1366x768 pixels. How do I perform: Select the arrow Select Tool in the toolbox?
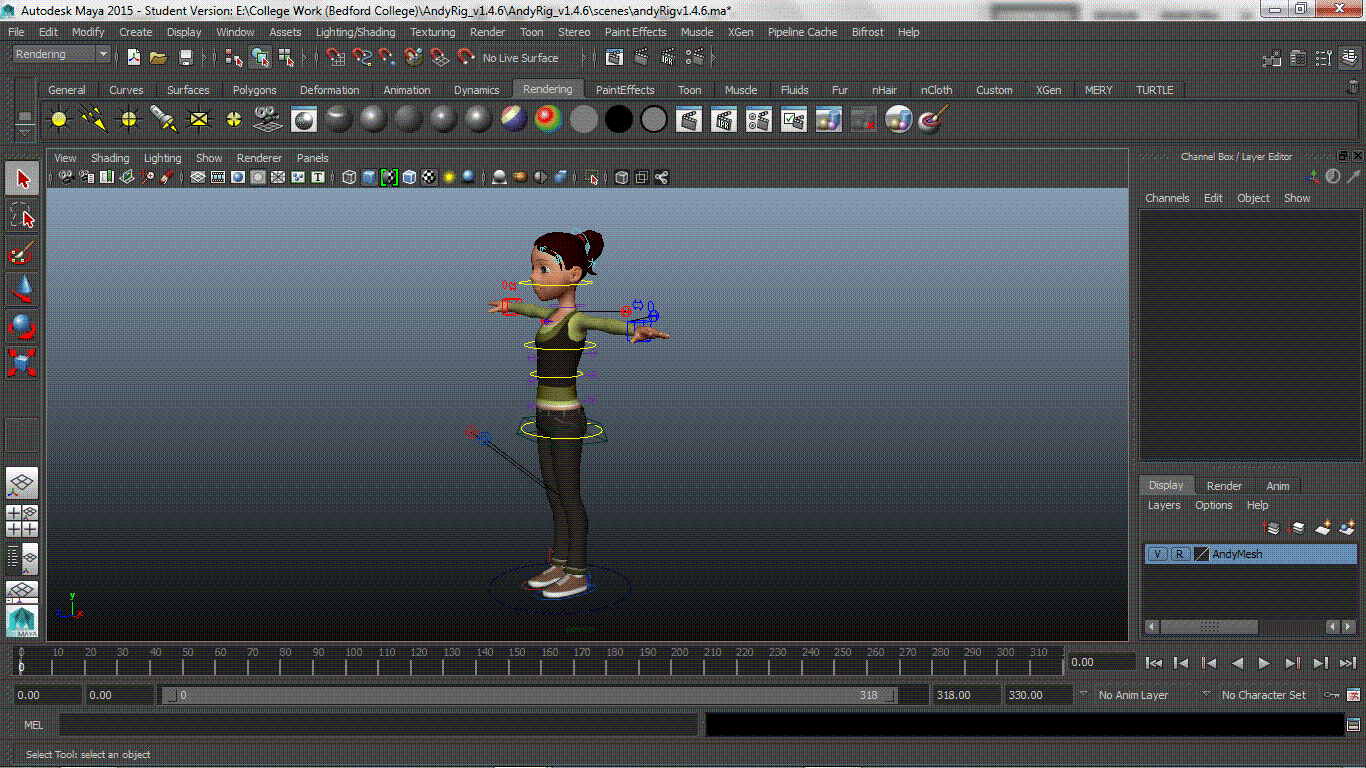(x=22, y=178)
